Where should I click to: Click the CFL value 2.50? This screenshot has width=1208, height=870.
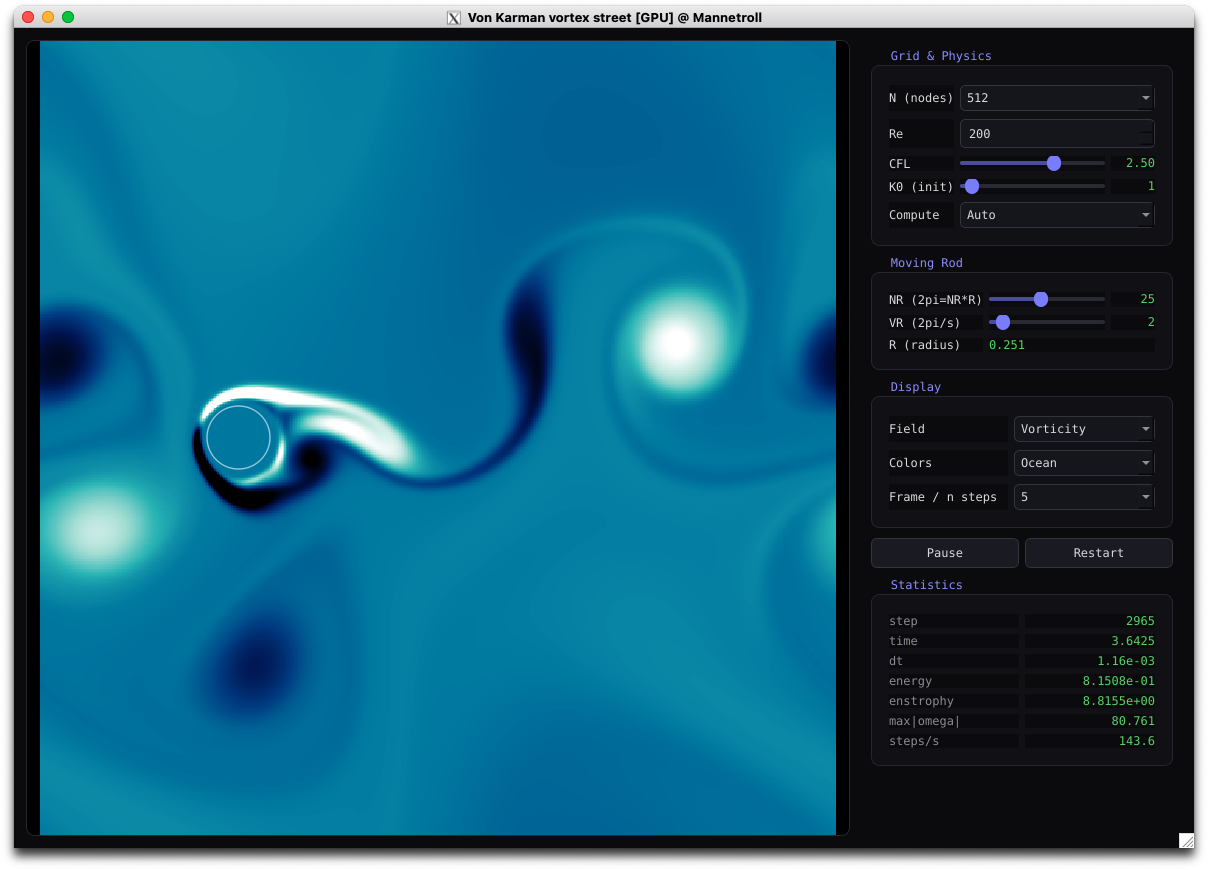[x=1140, y=163]
